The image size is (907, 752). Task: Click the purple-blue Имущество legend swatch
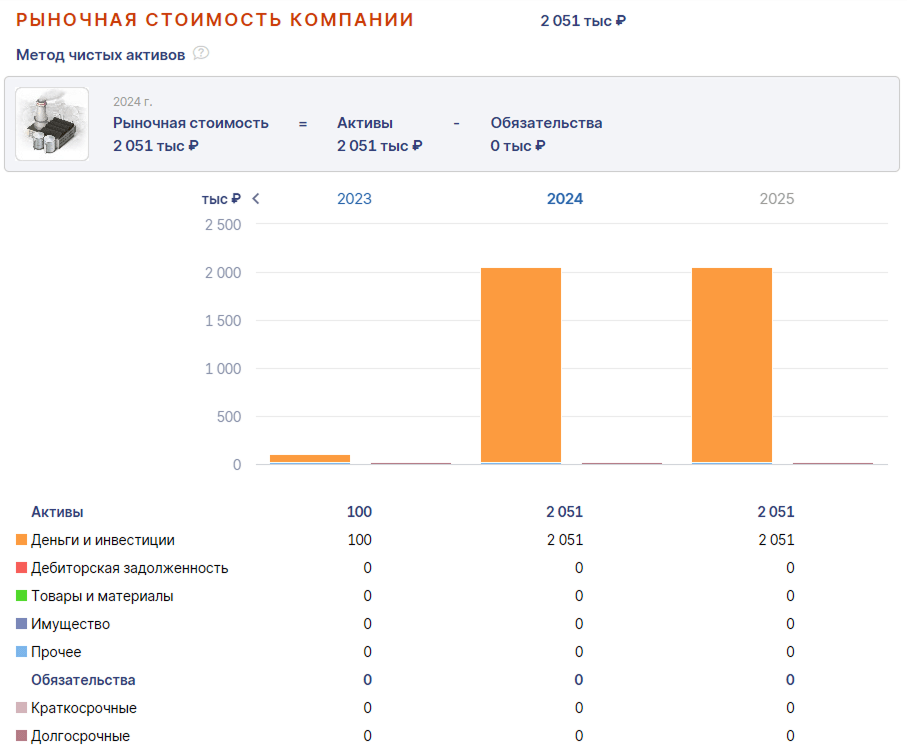21,624
